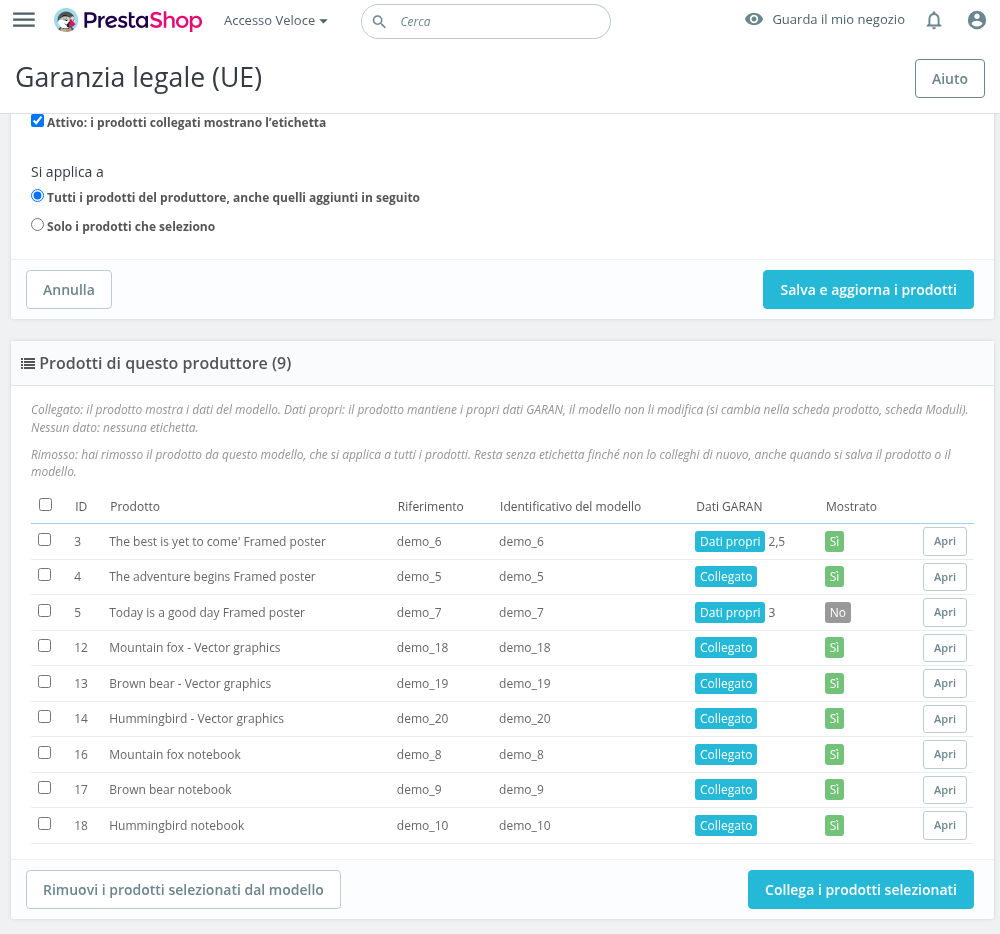Viewport: 1000px width, 934px height.
Task: Click Collega i prodotti selezionati
Action: coord(860,889)
